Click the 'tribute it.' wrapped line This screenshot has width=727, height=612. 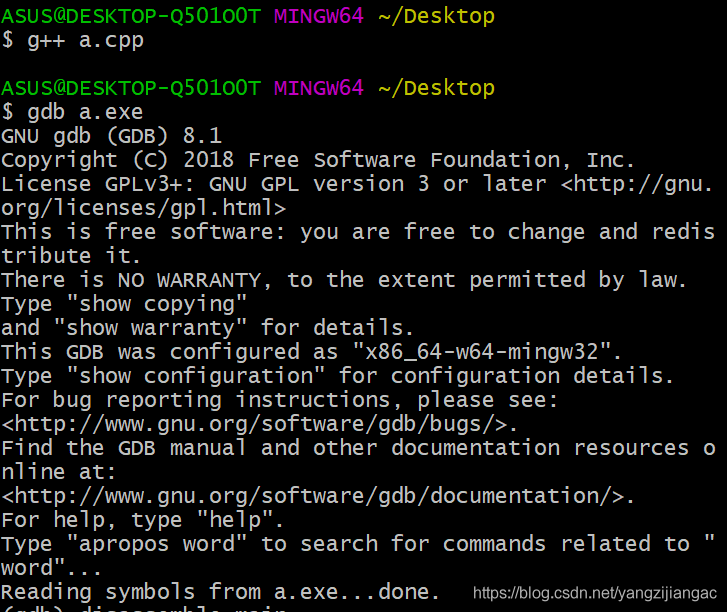(x=70, y=256)
